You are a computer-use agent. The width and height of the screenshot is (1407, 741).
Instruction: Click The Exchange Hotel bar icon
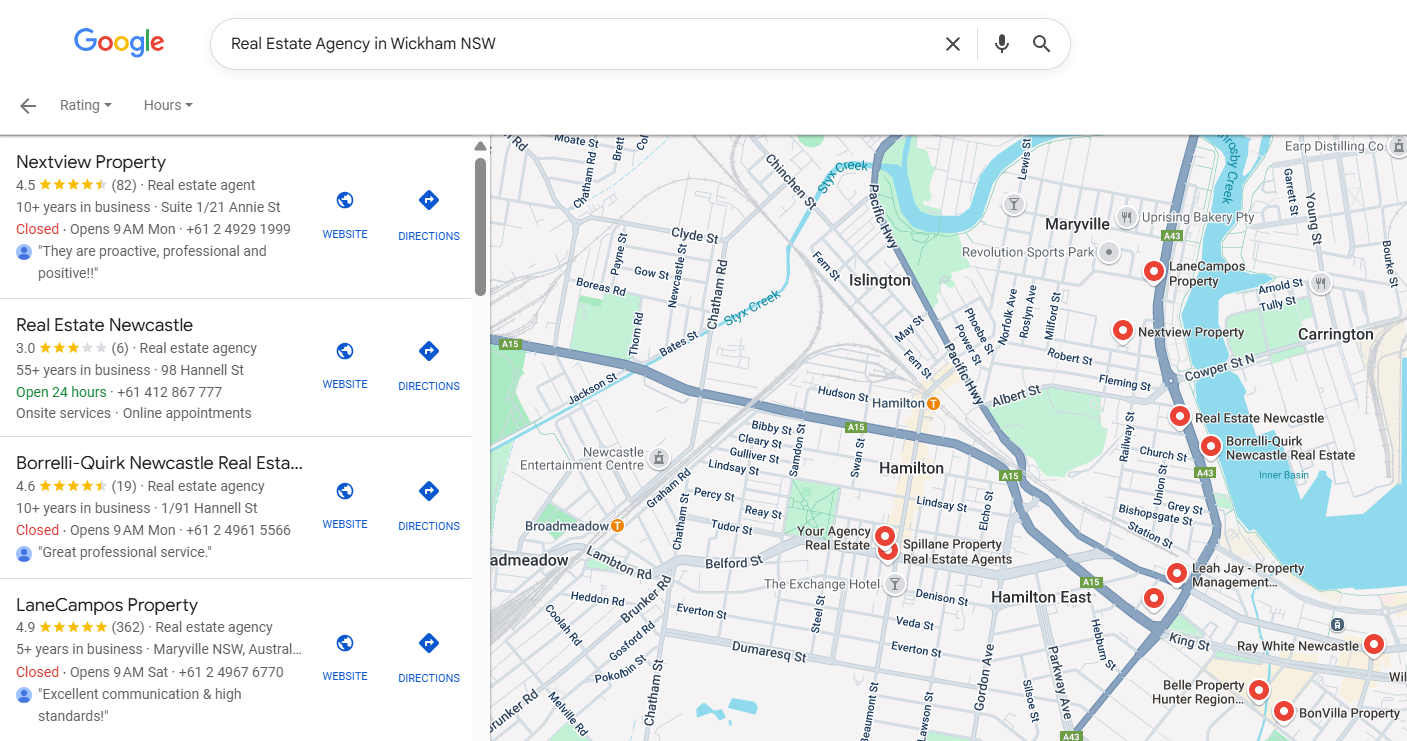coord(895,584)
